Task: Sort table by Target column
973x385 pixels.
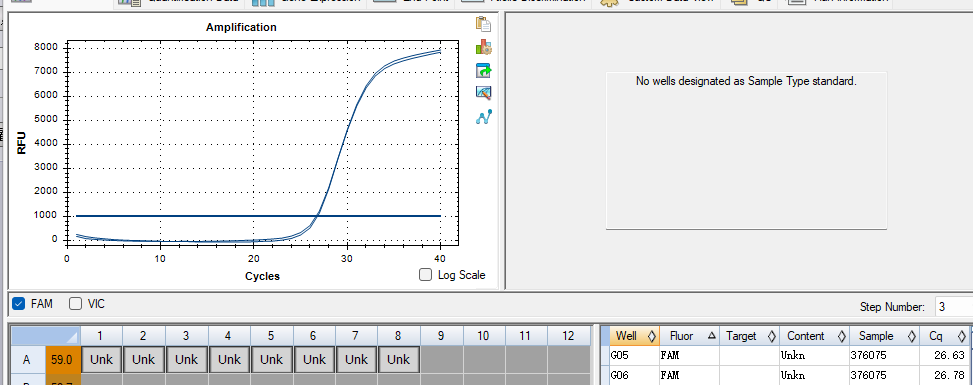Action: click(x=749, y=336)
